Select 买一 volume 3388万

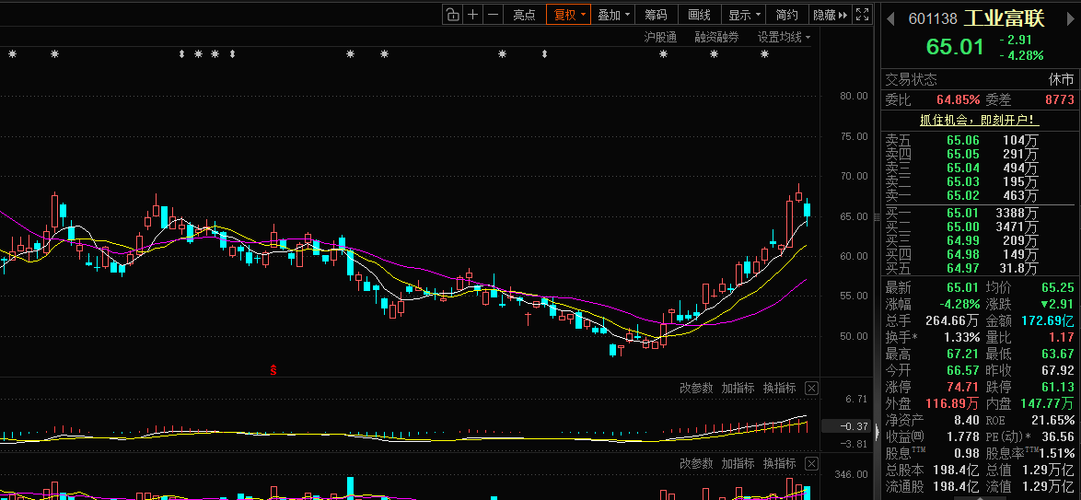click(x=1017, y=212)
